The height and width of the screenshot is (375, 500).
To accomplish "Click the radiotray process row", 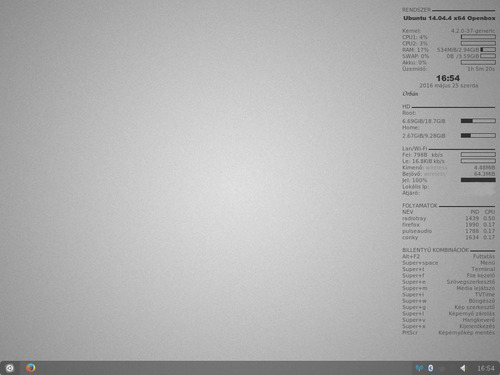I will click(448, 218).
